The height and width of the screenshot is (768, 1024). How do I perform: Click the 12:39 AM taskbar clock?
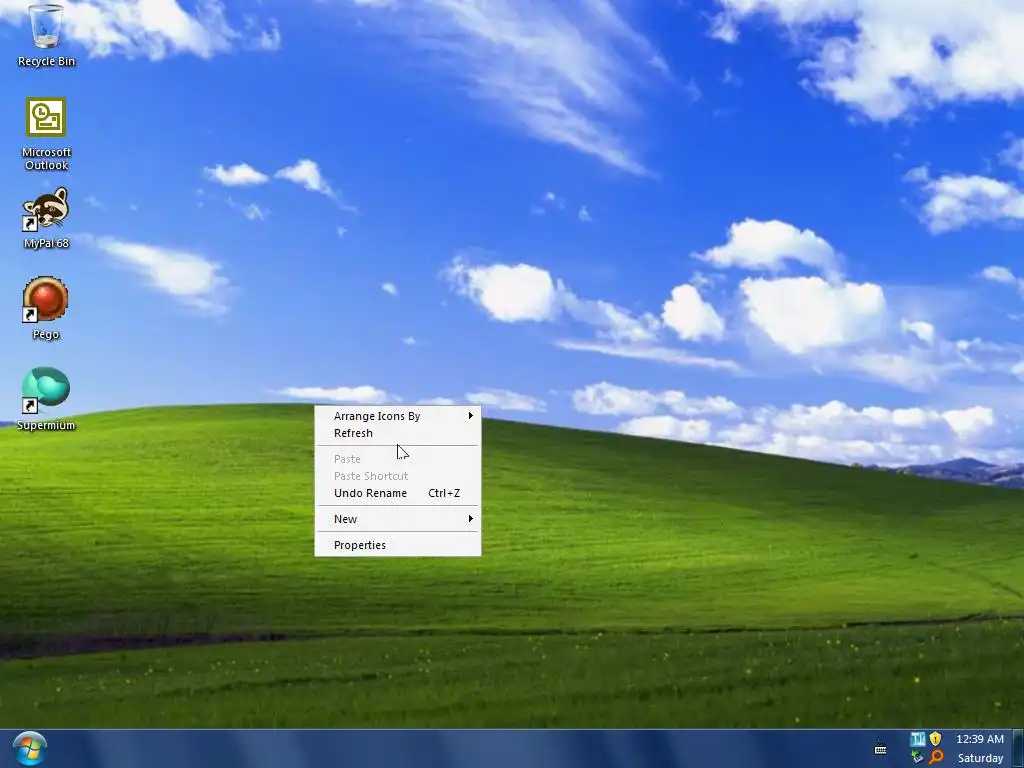click(x=980, y=739)
